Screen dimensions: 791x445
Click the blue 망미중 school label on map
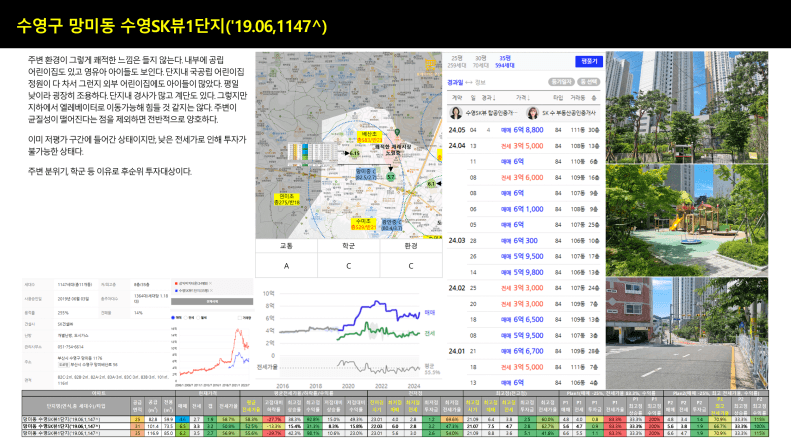(366, 175)
